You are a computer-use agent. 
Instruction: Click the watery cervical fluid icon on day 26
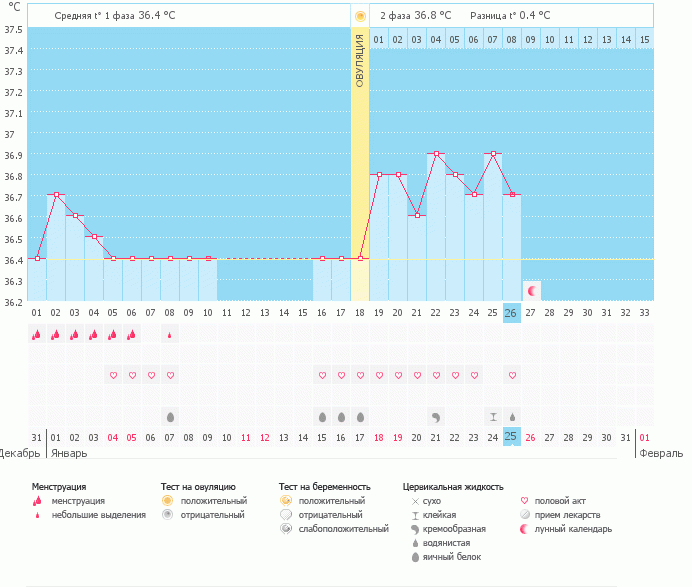(x=512, y=415)
